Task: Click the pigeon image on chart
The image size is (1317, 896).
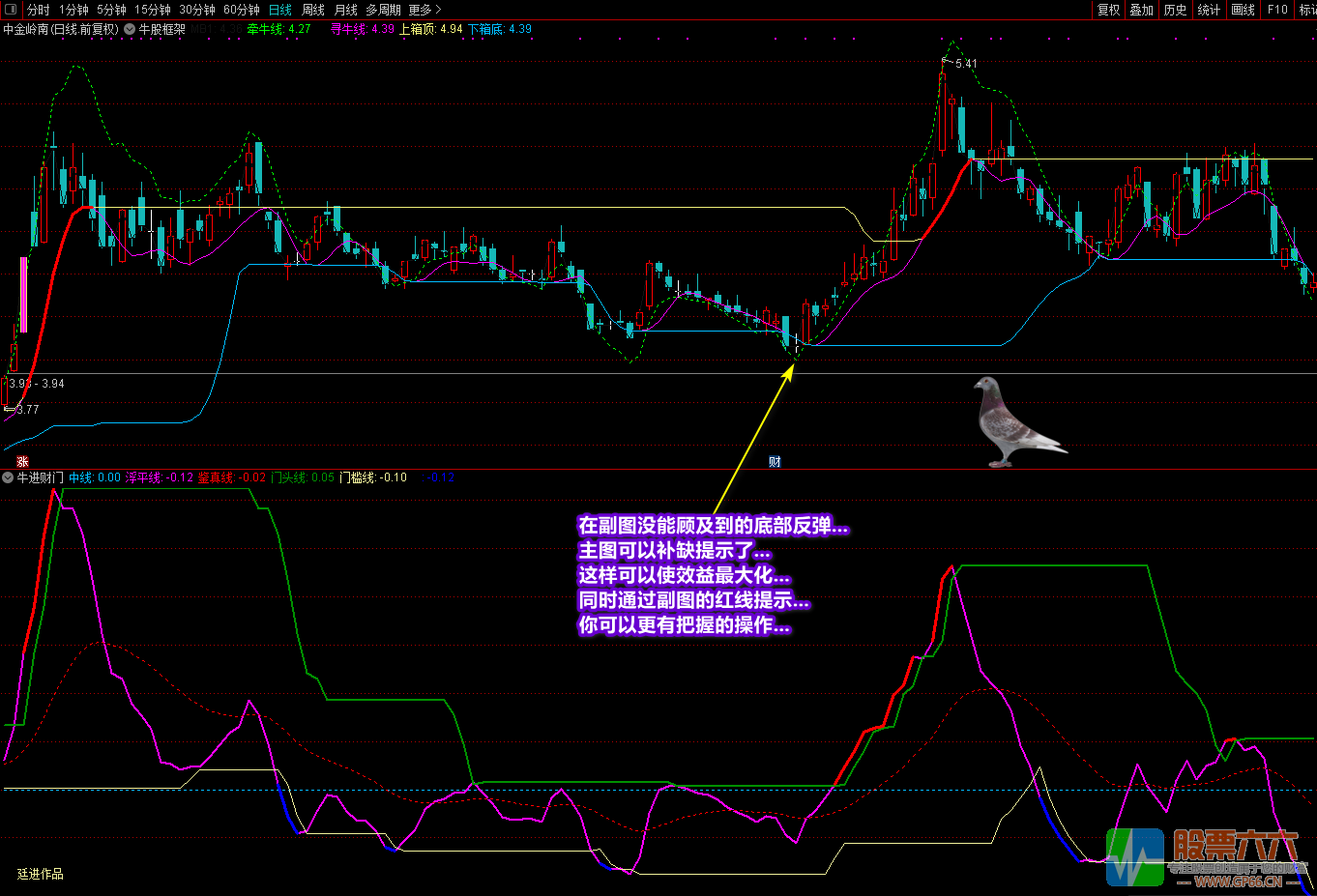Action: (1019, 422)
